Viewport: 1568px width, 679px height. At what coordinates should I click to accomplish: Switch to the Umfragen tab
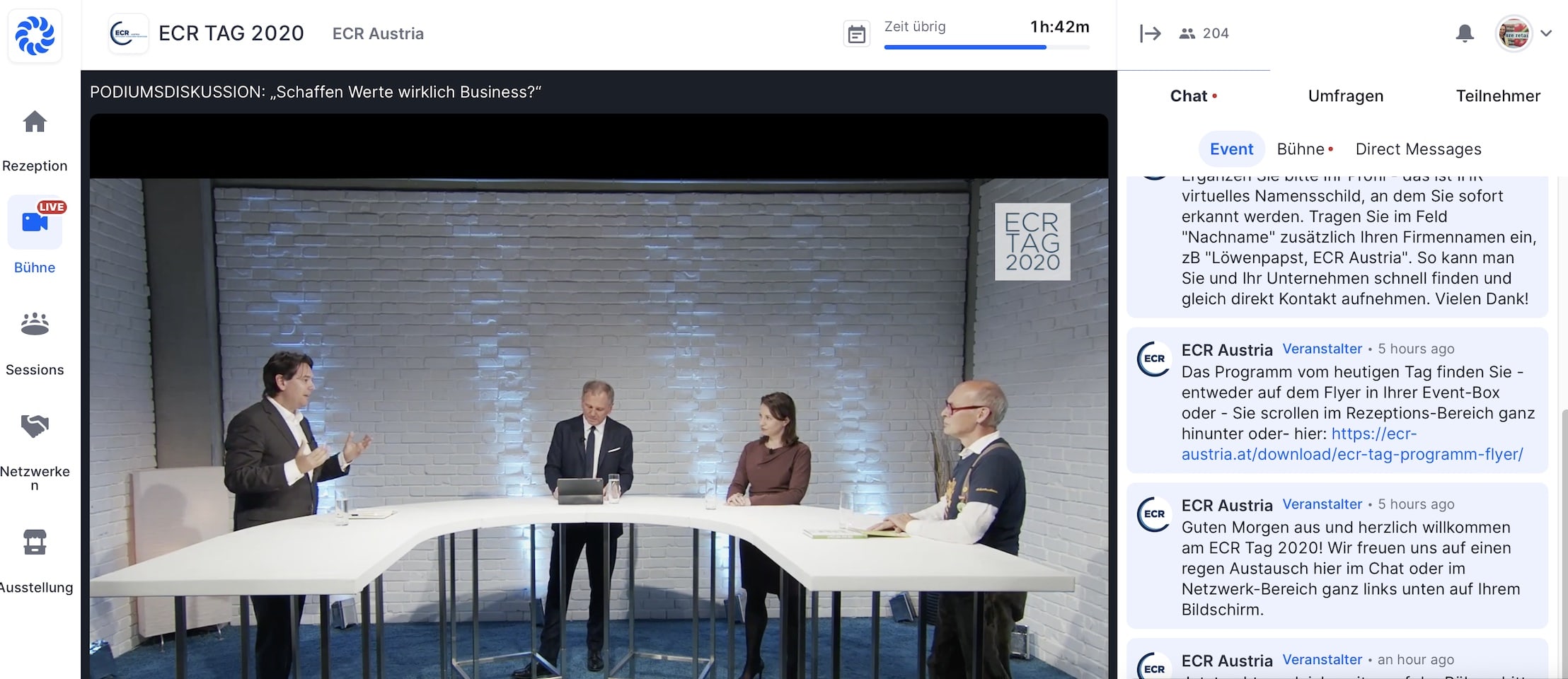coord(1346,96)
